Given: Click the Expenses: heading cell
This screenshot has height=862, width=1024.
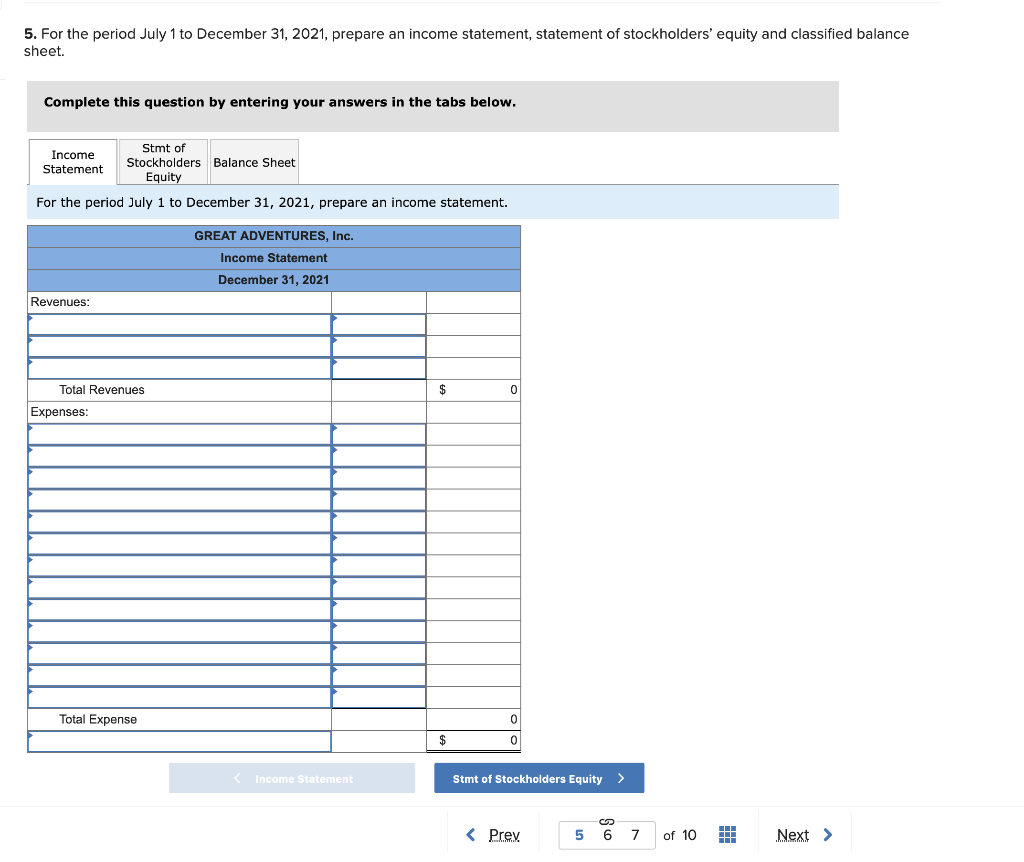Looking at the screenshot, I should coord(180,412).
